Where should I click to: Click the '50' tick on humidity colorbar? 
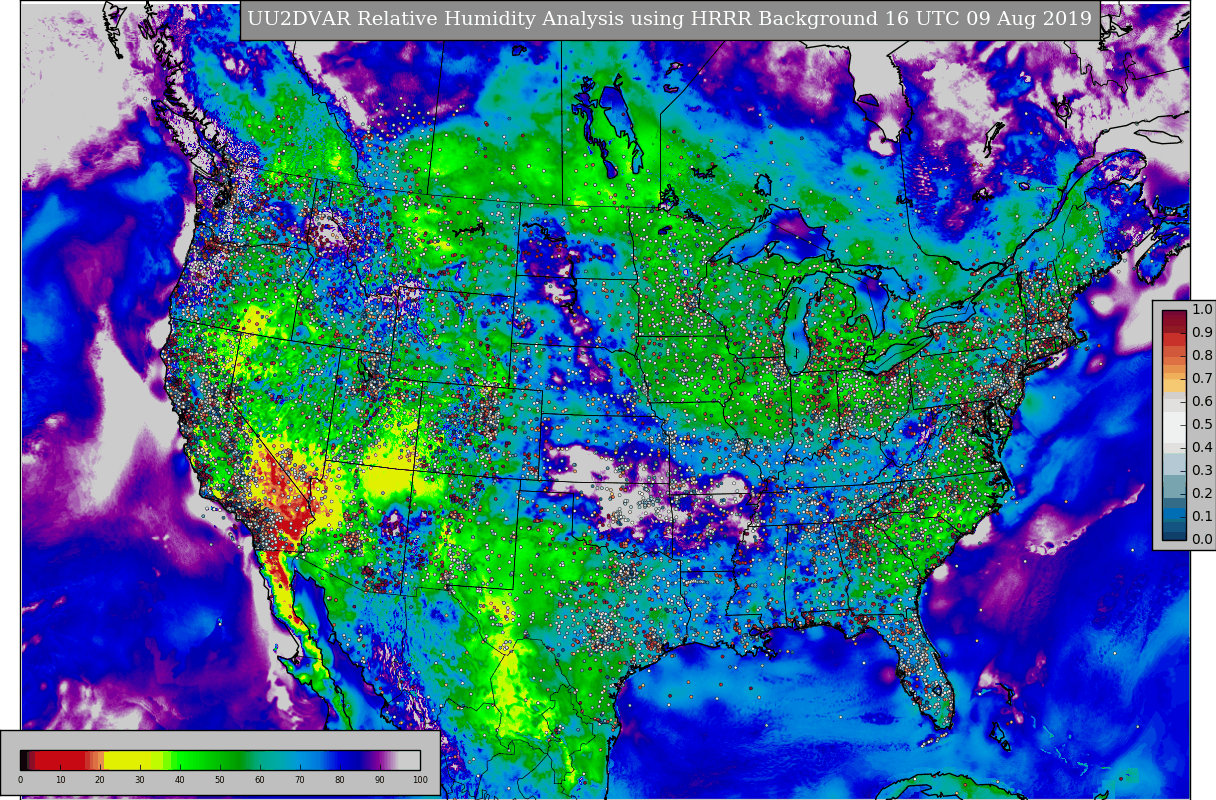[220, 780]
